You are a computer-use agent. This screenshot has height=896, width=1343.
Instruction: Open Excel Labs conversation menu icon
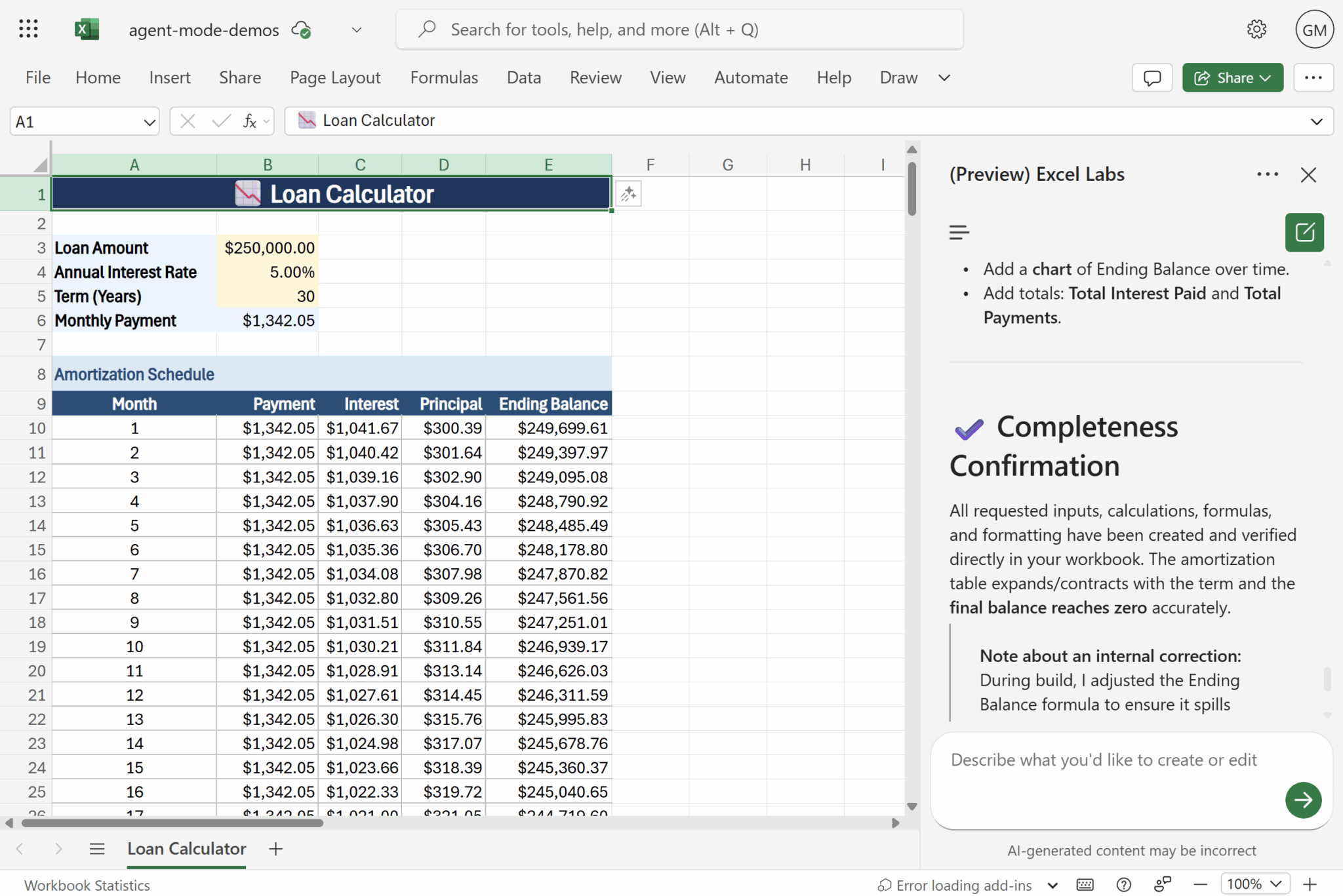point(959,232)
